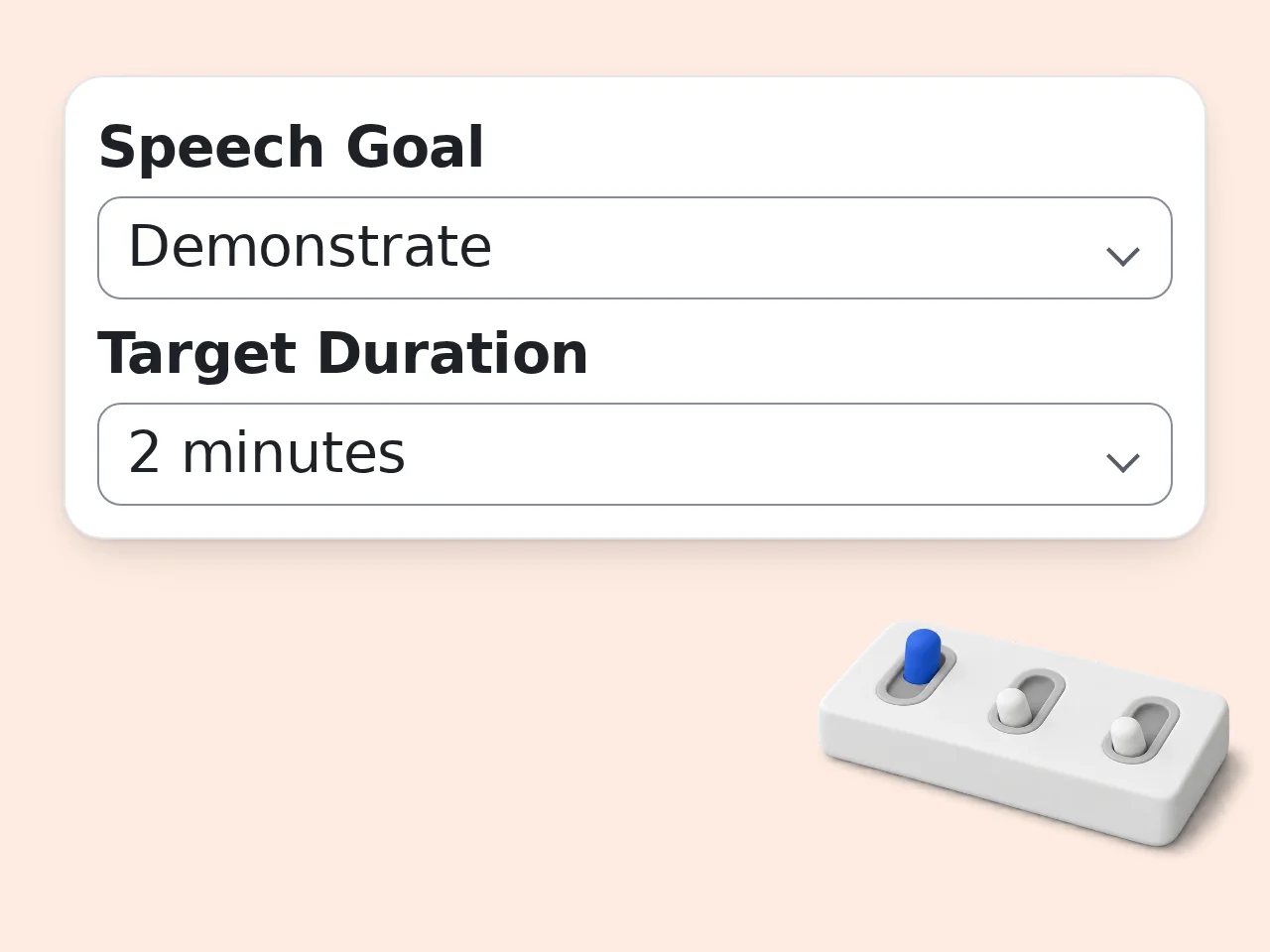1270x952 pixels.
Task: Toggle the blue switch on the panel
Action: (917, 667)
